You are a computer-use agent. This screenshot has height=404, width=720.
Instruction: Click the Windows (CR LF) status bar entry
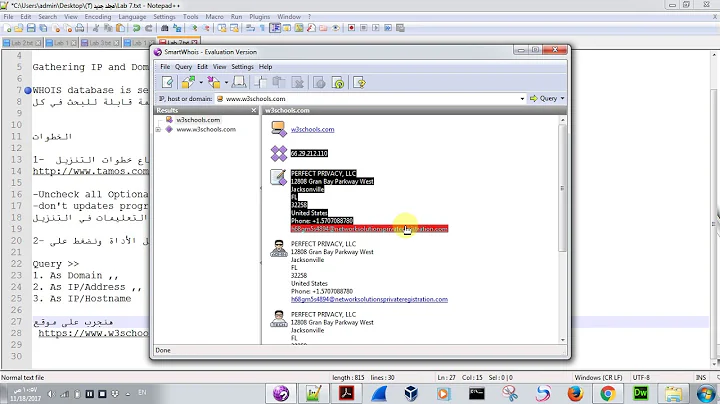click(598, 377)
